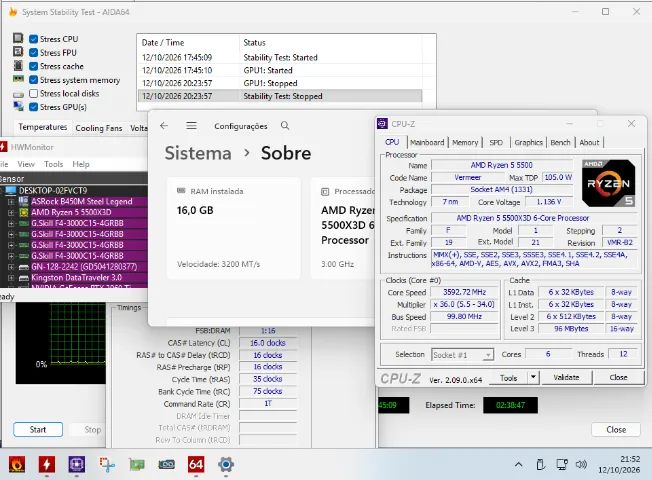
Task: Toggle Stress CPU checkbox
Action: [x=34, y=39]
